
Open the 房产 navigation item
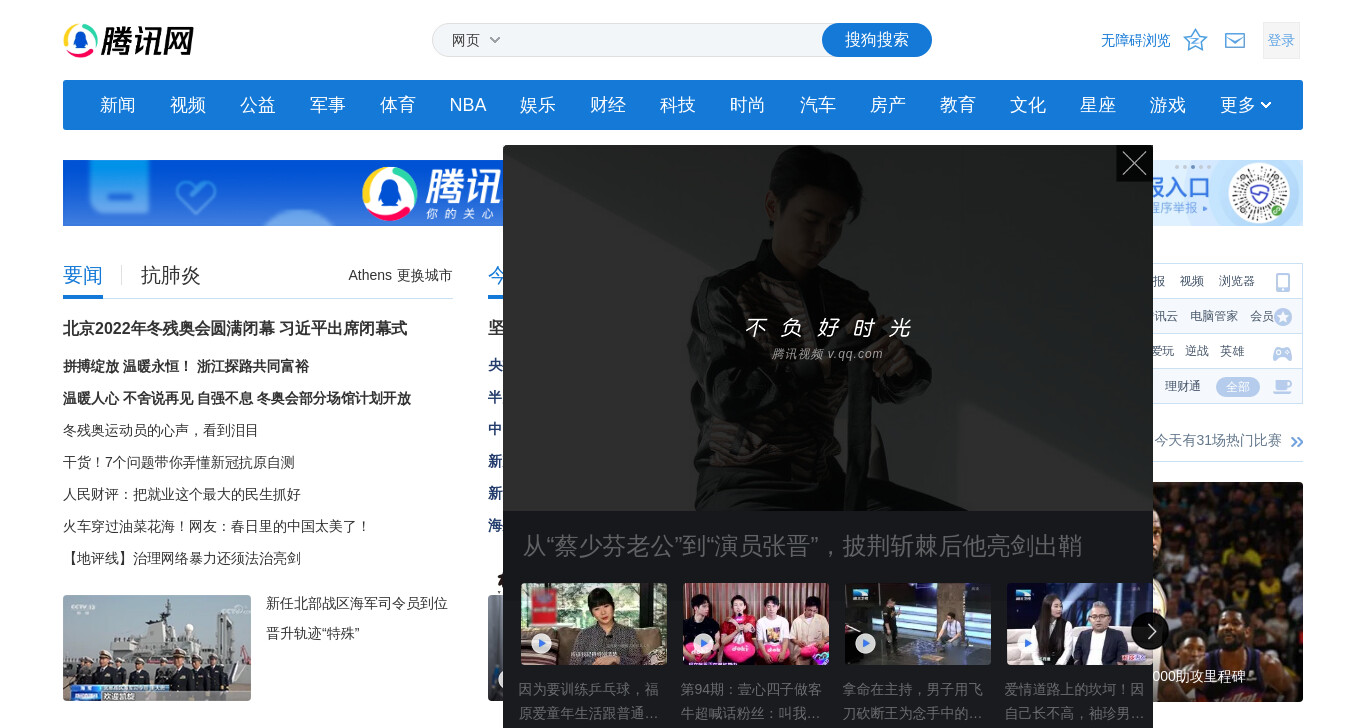pos(888,105)
